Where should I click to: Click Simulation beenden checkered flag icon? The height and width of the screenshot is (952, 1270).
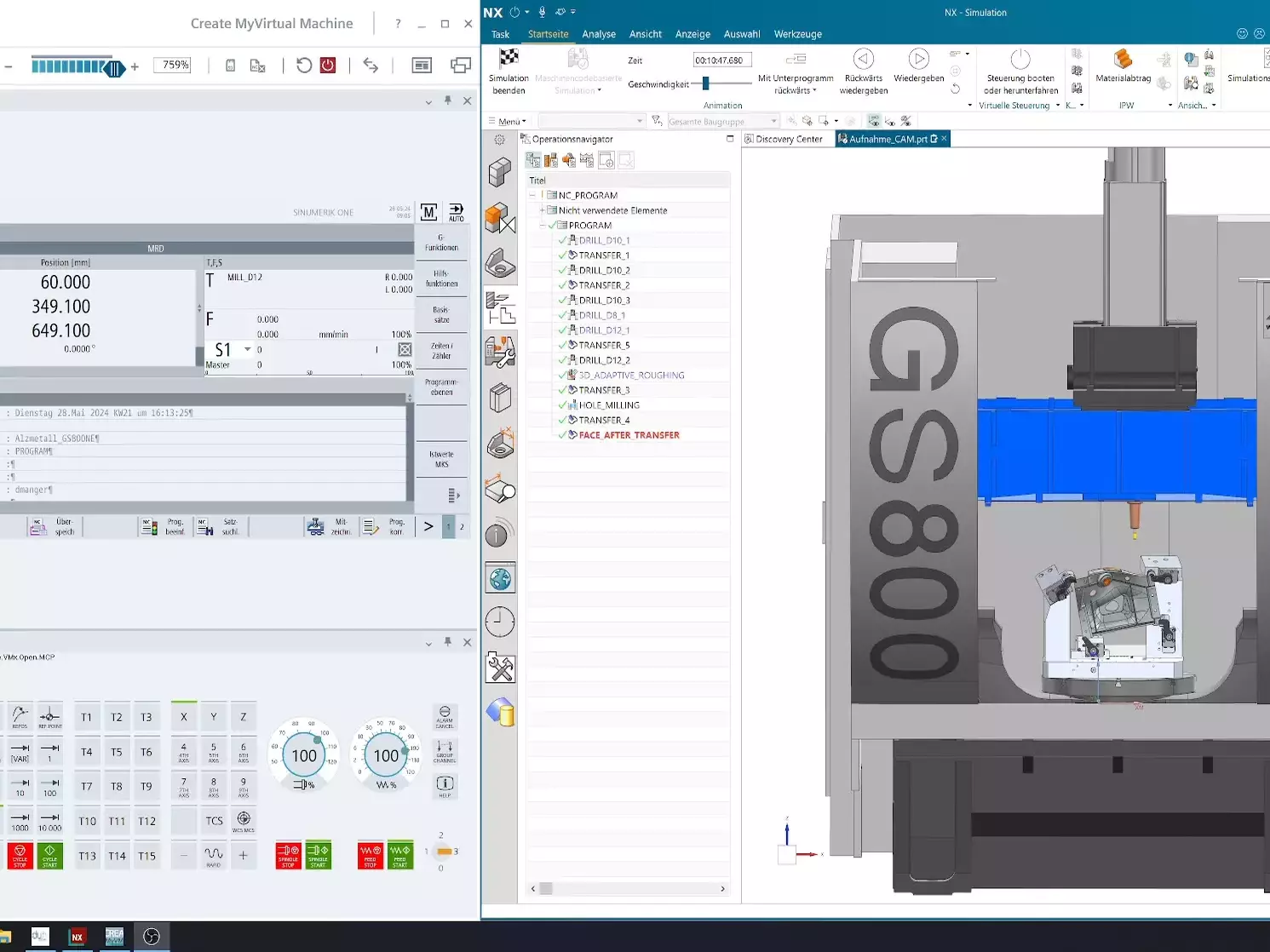[509, 58]
